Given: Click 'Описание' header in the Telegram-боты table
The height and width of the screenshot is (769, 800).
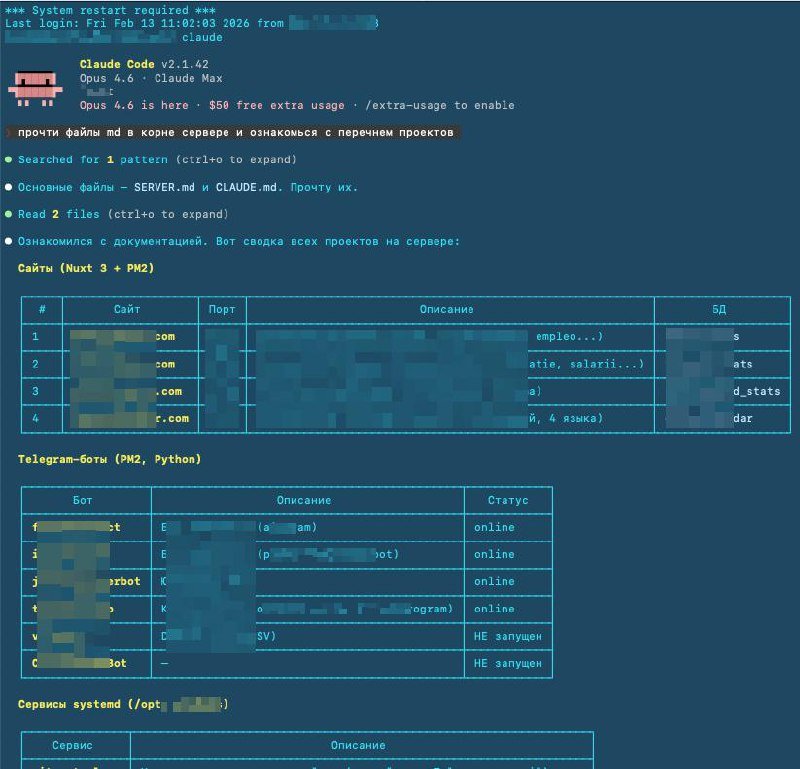Looking at the screenshot, I should point(304,500).
